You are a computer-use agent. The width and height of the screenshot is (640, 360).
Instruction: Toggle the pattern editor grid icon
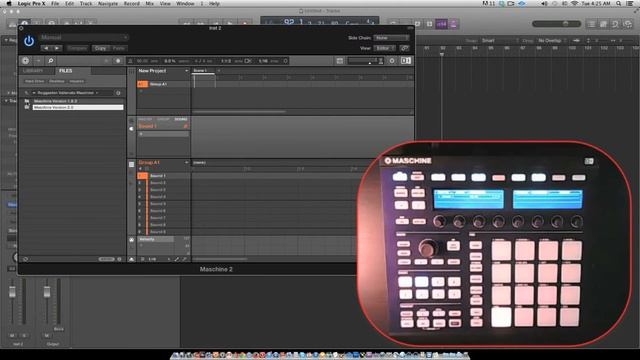click(131, 164)
